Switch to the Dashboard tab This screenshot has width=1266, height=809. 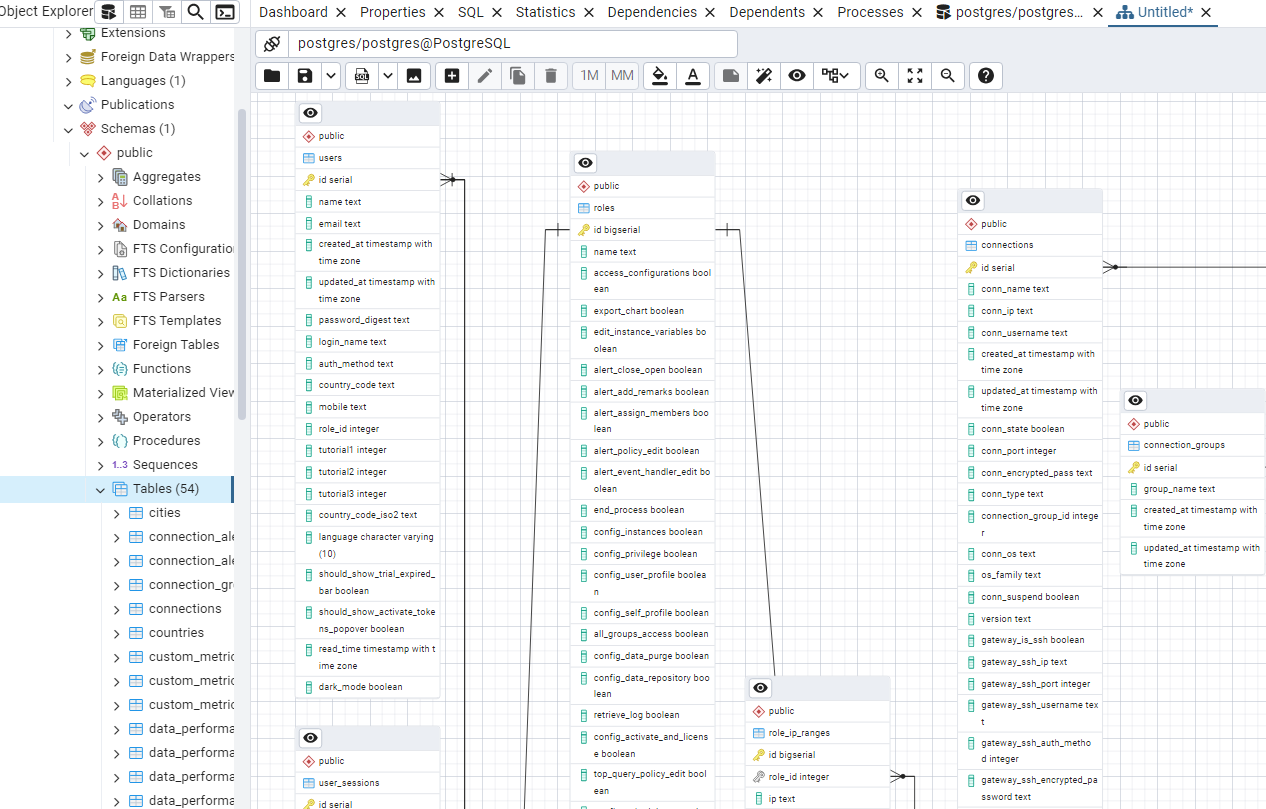click(x=293, y=12)
